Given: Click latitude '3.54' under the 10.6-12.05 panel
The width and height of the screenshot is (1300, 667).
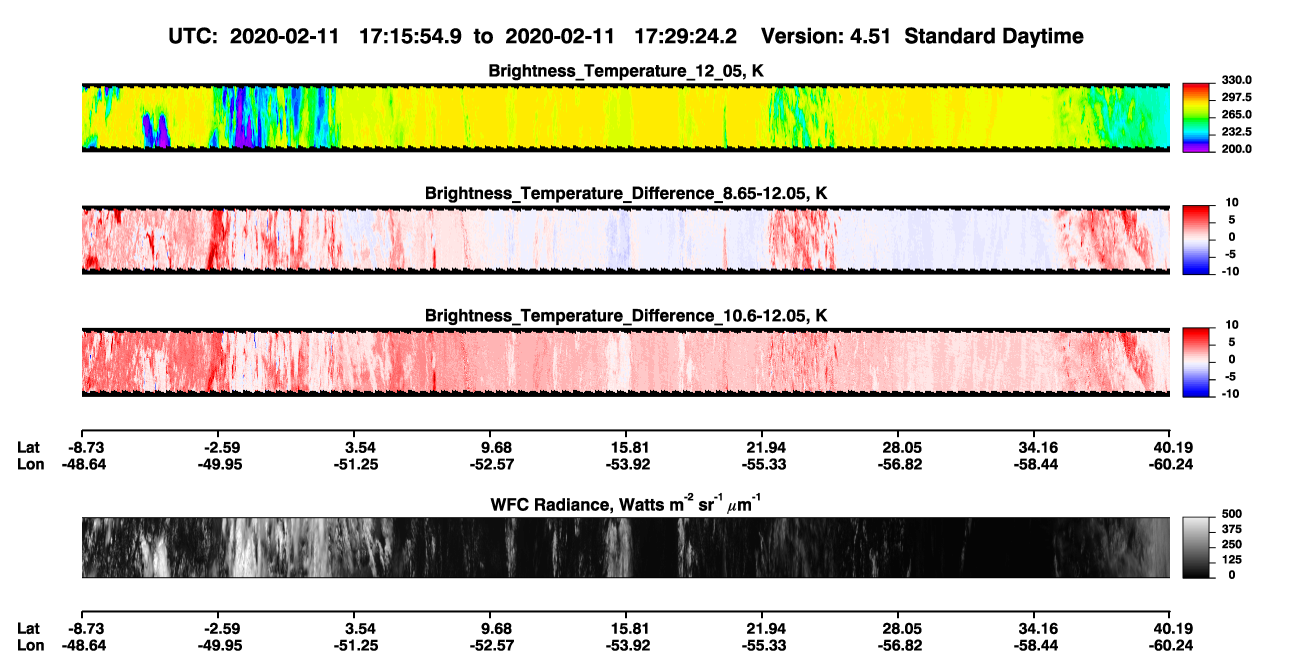Looking at the screenshot, I should [x=353, y=447].
